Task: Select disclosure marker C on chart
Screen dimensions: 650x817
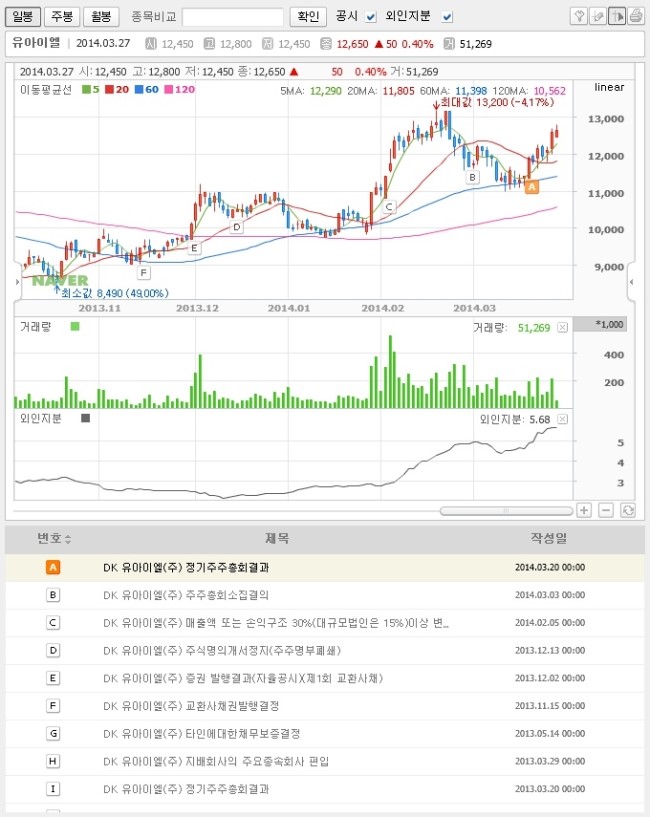Action: (389, 207)
